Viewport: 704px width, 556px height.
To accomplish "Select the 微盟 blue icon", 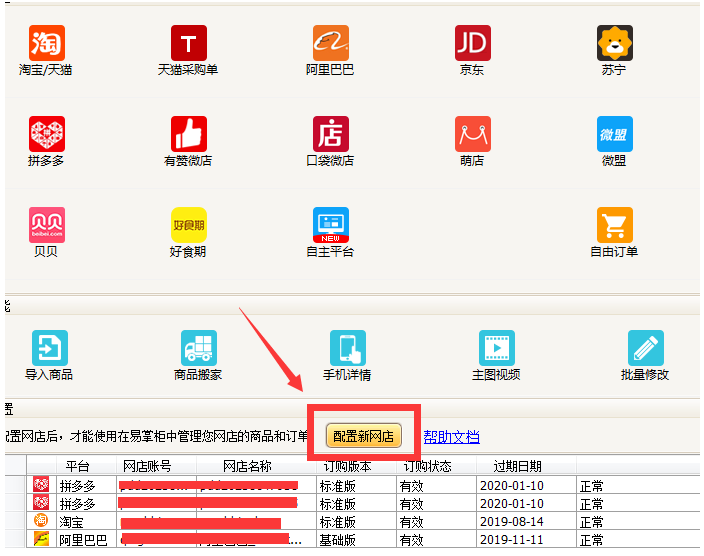I will click(x=614, y=134).
